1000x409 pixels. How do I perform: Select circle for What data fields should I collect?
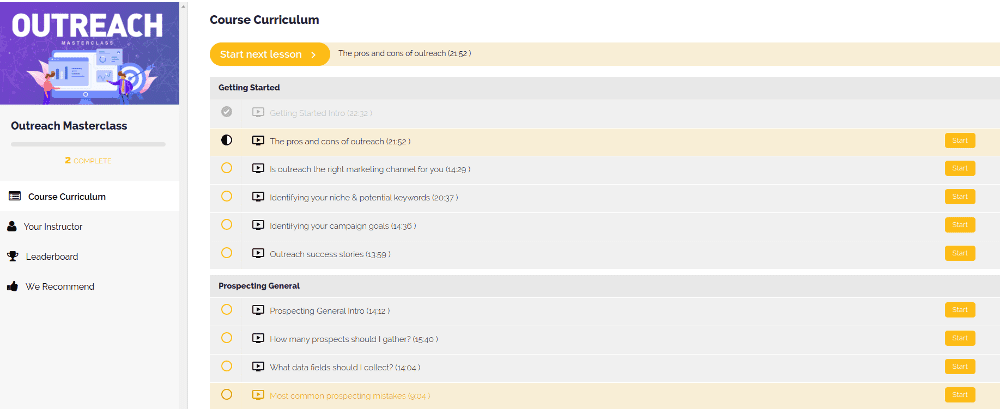[x=226, y=366]
